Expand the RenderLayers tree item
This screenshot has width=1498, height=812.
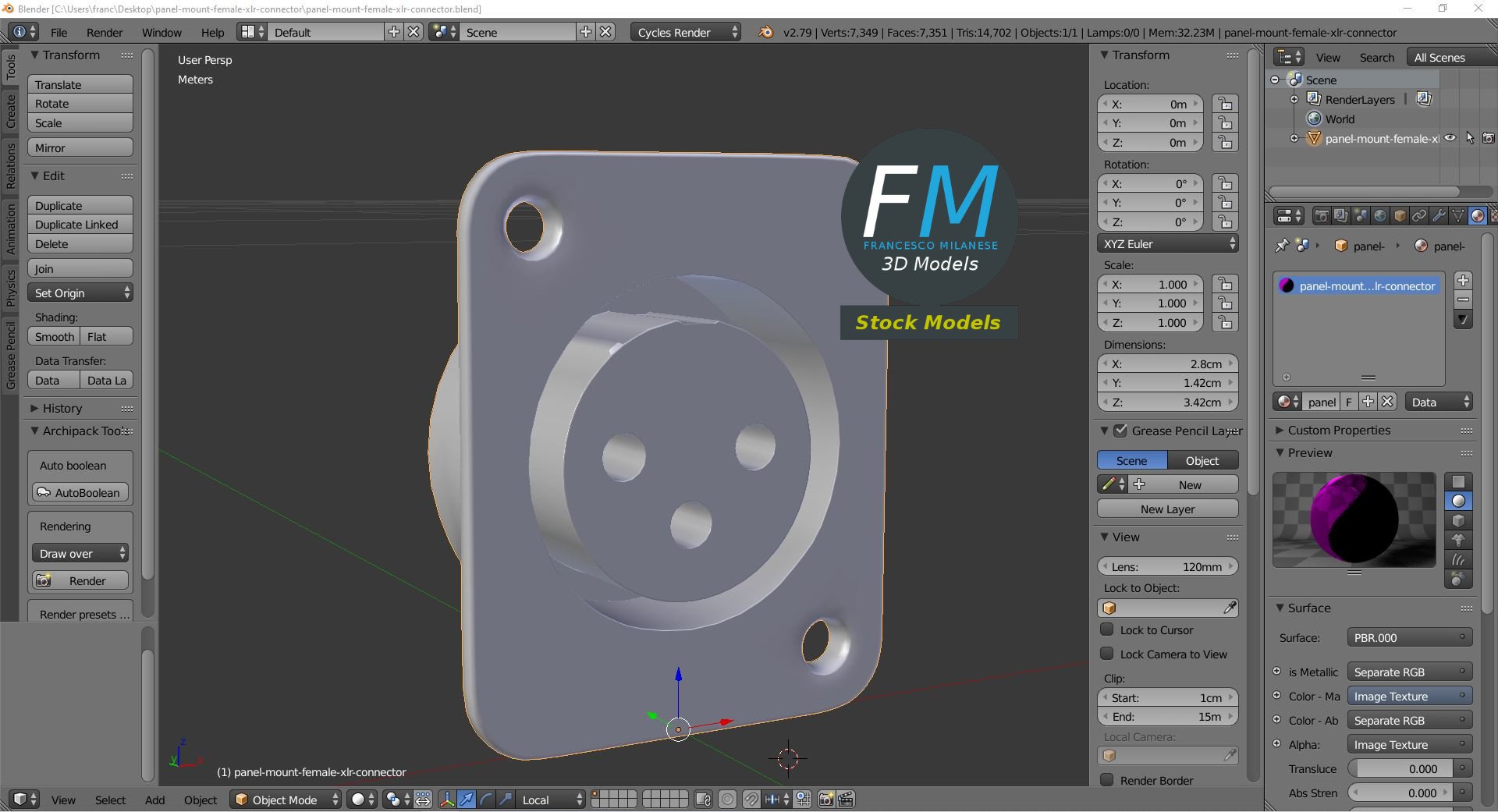[x=1294, y=99]
